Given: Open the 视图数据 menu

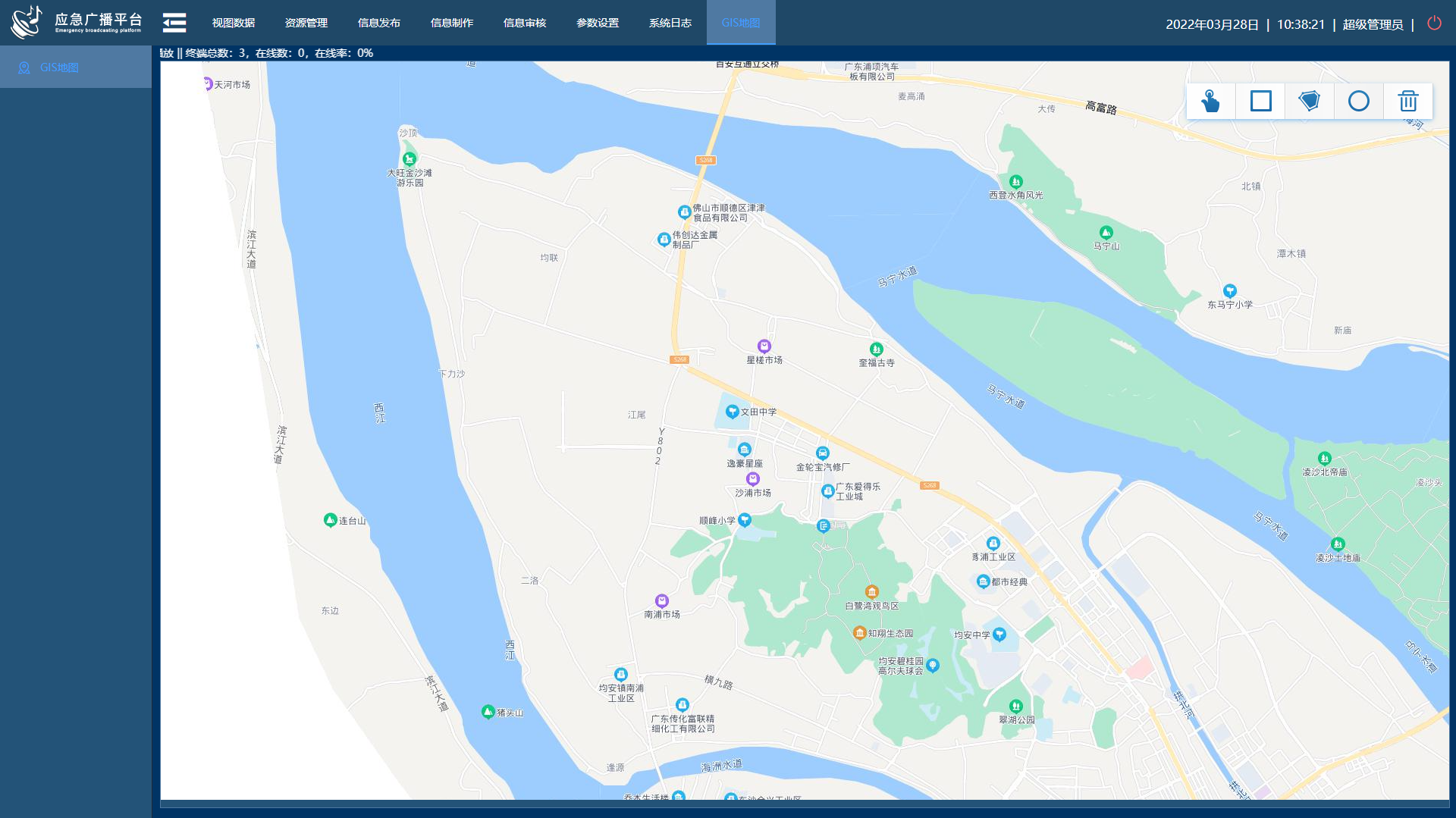Looking at the screenshot, I should pos(233,23).
